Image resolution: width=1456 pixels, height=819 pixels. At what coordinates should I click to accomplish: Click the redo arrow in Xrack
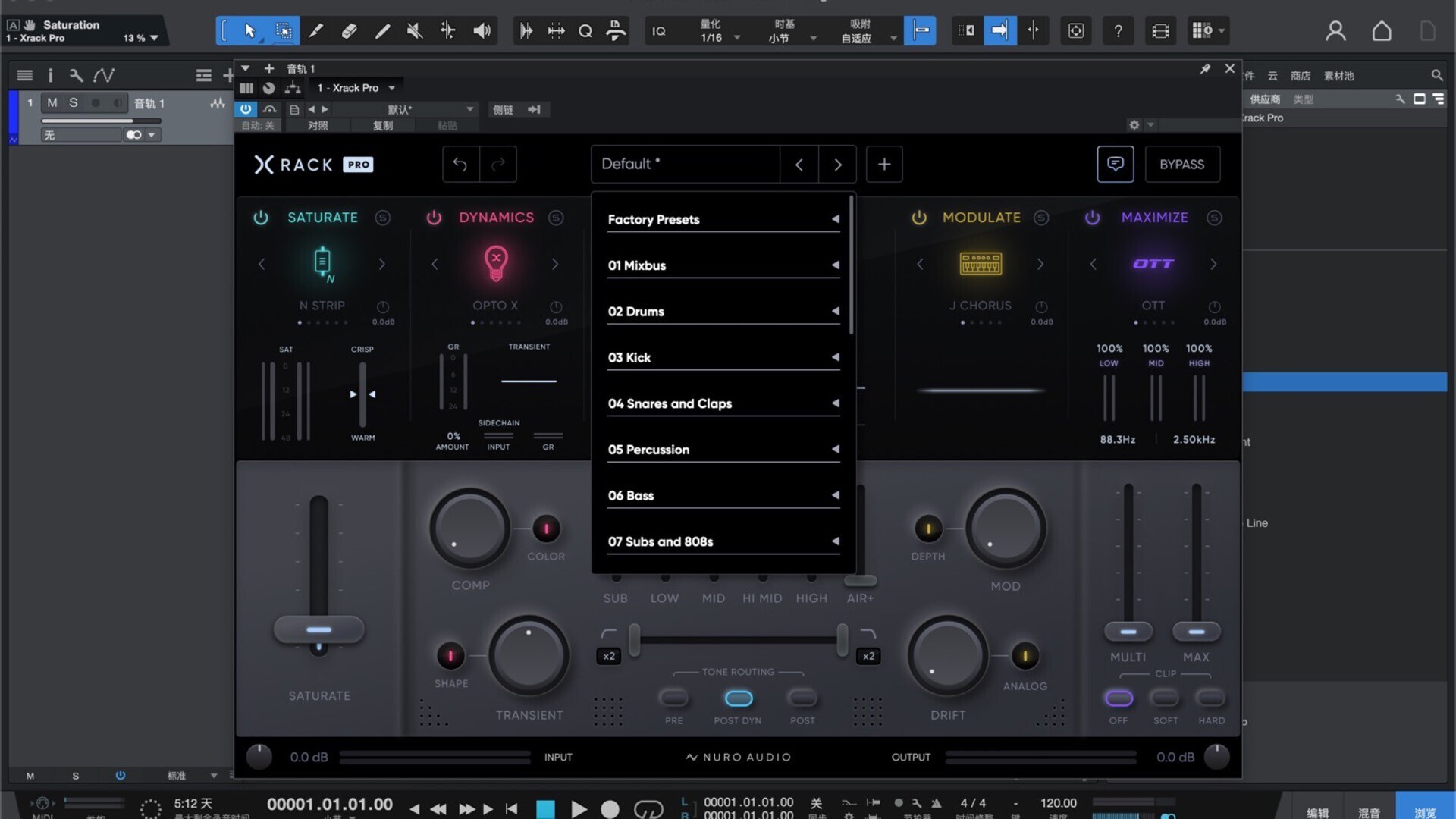(x=498, y=164)
